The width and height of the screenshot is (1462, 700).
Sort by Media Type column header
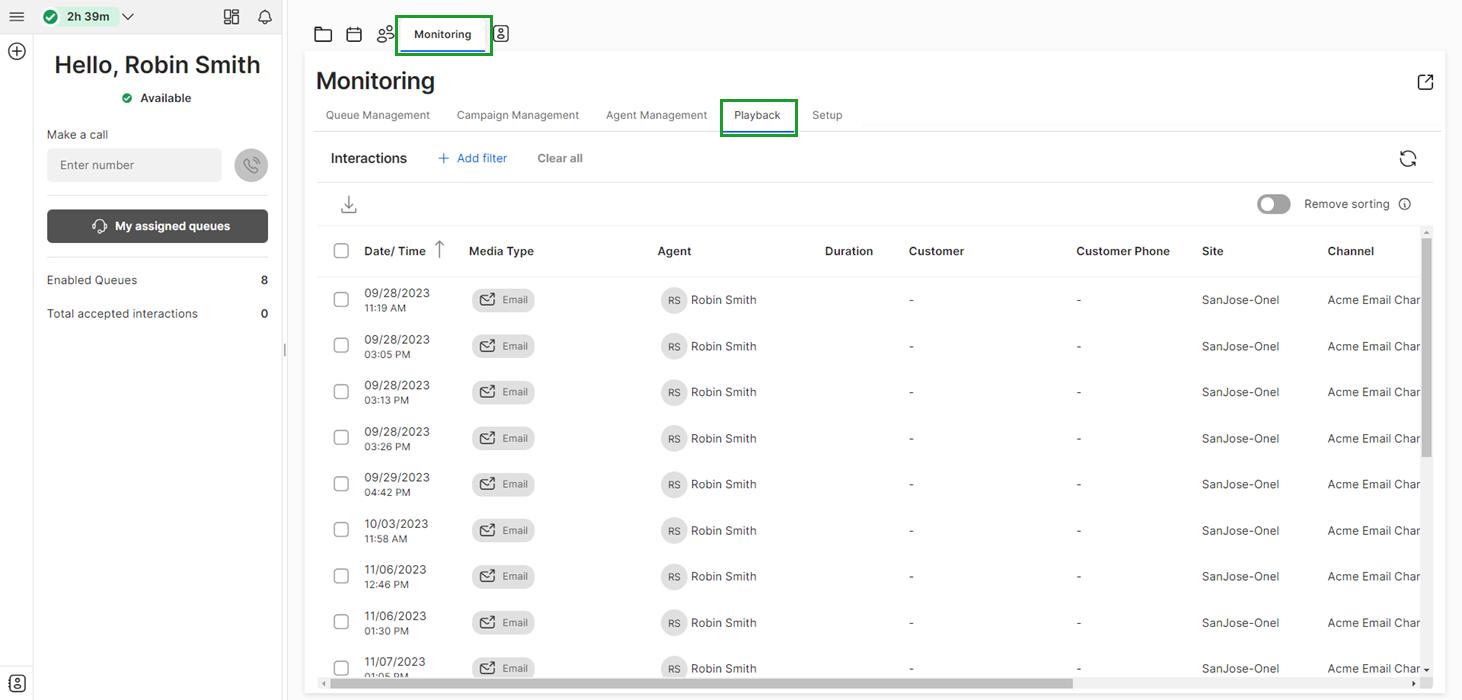(x=501, y=251)
